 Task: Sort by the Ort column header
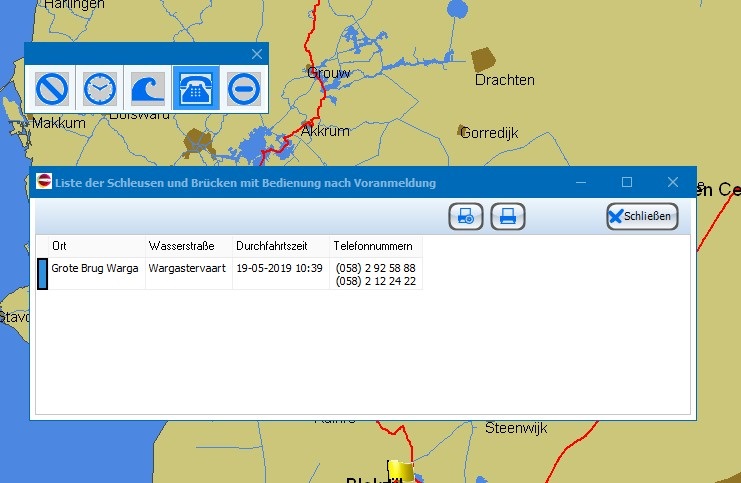[x=90, y=246]
